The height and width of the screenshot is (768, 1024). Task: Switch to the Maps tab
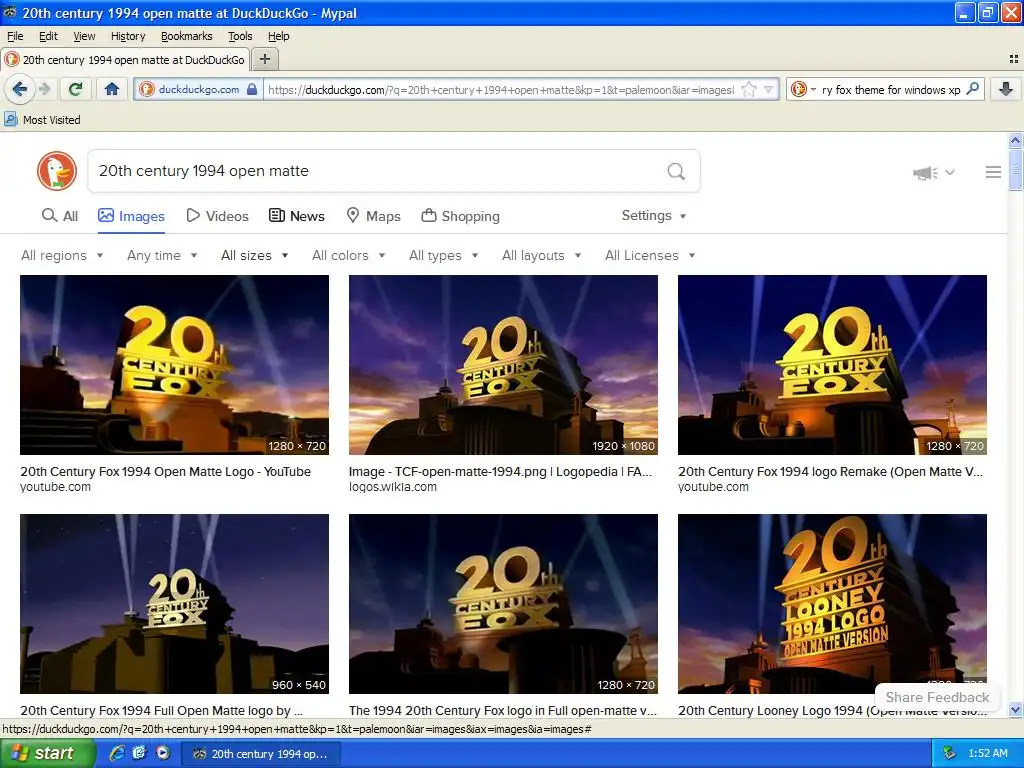point(374,216)
